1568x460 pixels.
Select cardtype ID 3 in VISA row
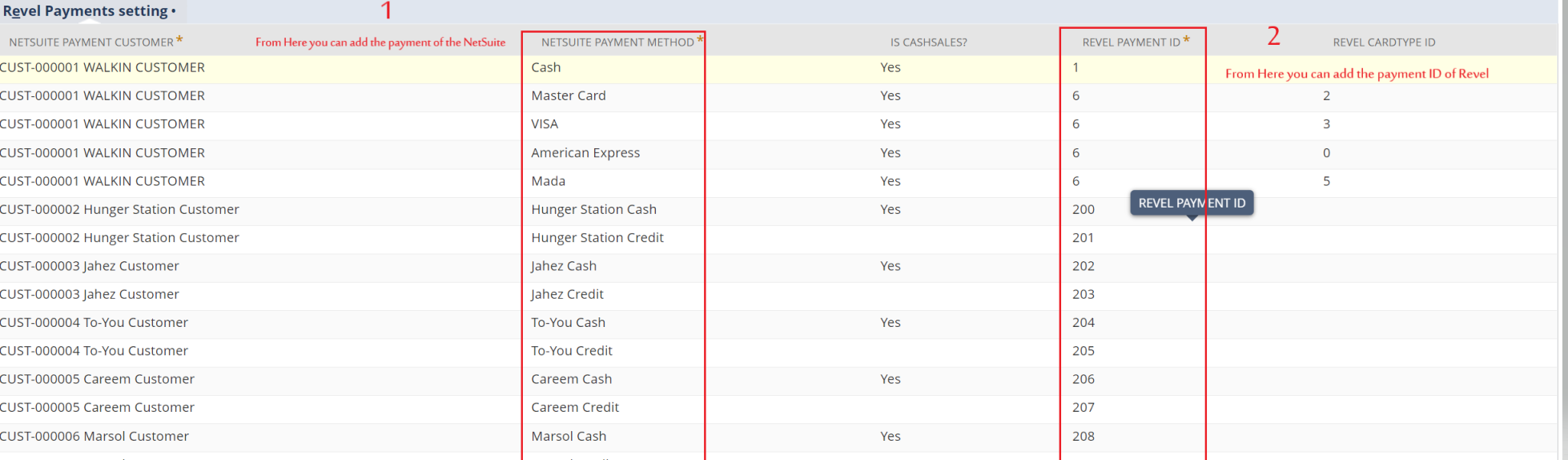[1326, 124]
